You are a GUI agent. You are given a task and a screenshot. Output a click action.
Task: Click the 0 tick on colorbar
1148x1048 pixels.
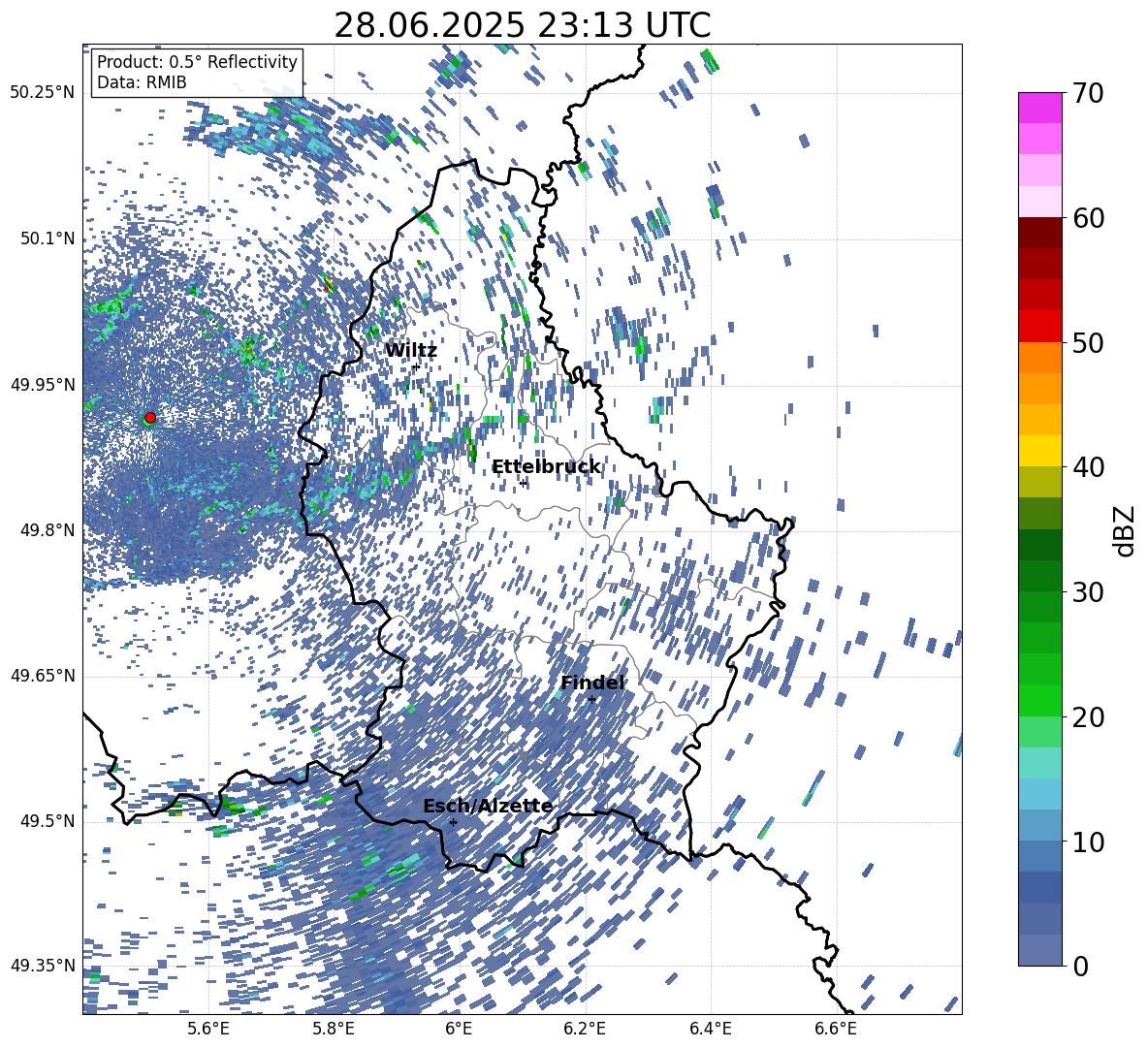(1081, 966)
